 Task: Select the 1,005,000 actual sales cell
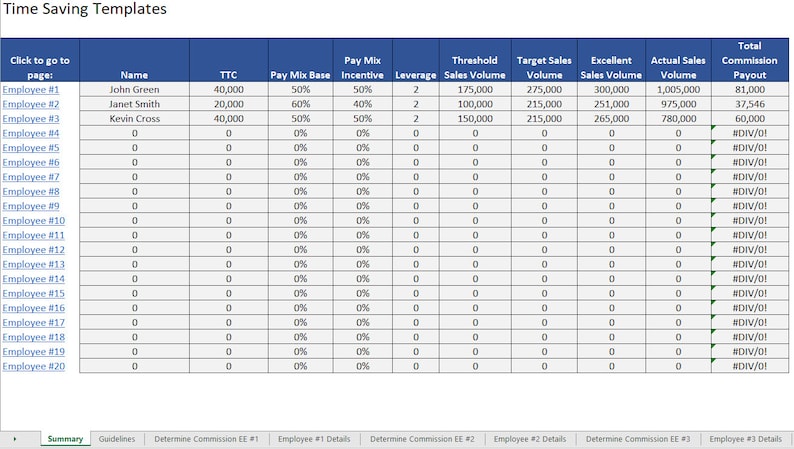[678, 90]
